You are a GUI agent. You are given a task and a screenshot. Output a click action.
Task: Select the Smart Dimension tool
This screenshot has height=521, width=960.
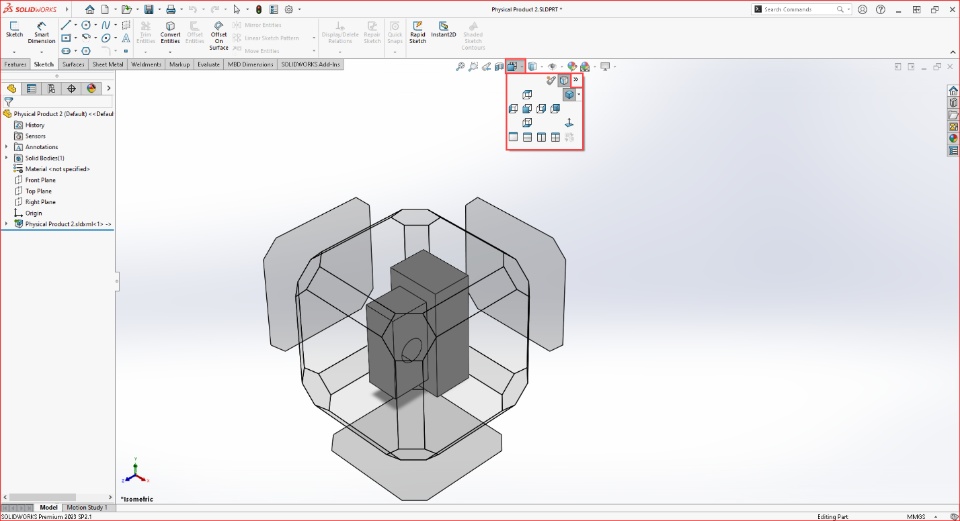41,32
